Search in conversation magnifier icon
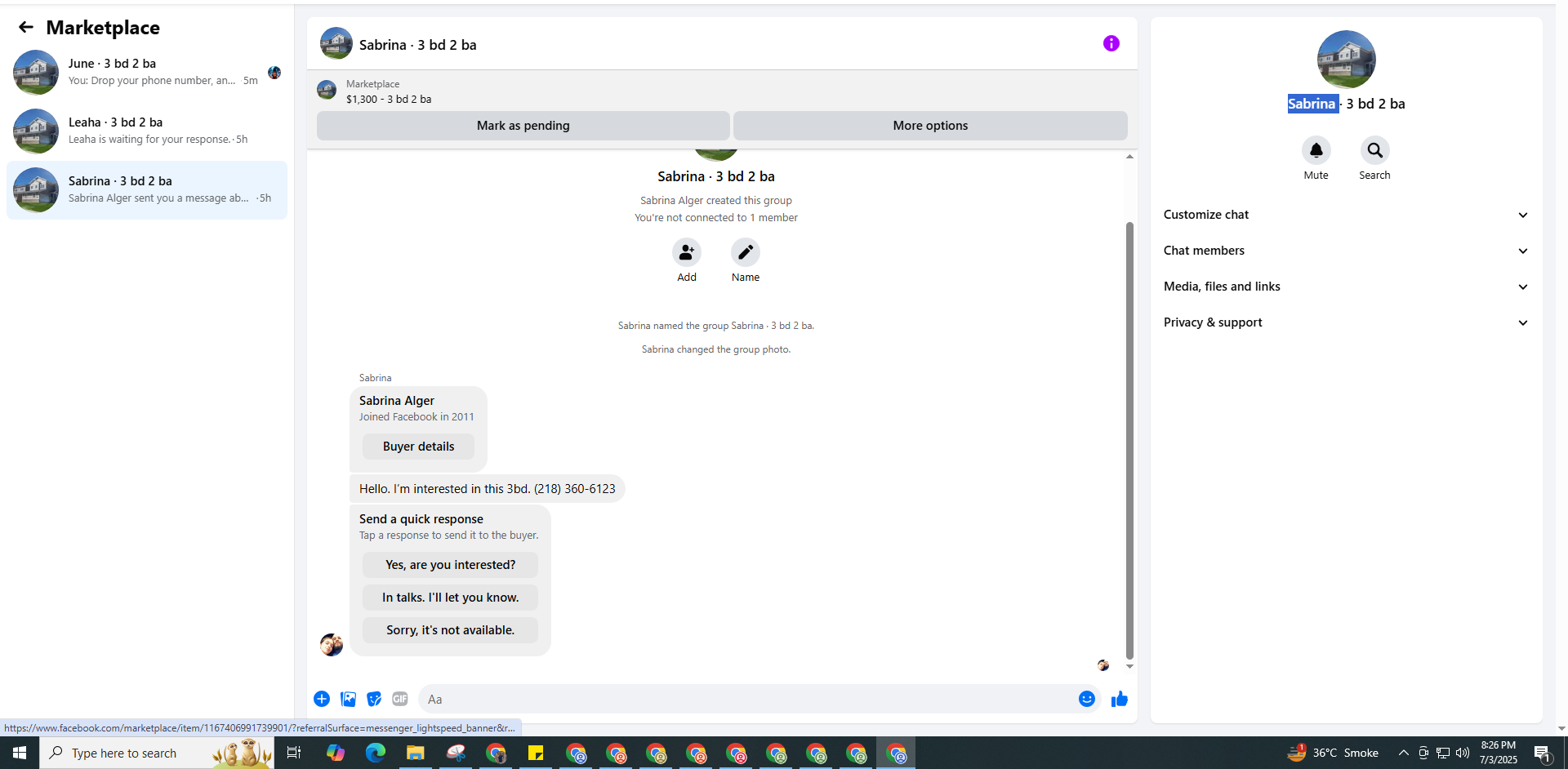The width and height of the screenshot is (1568, 769). (1374, 150)
